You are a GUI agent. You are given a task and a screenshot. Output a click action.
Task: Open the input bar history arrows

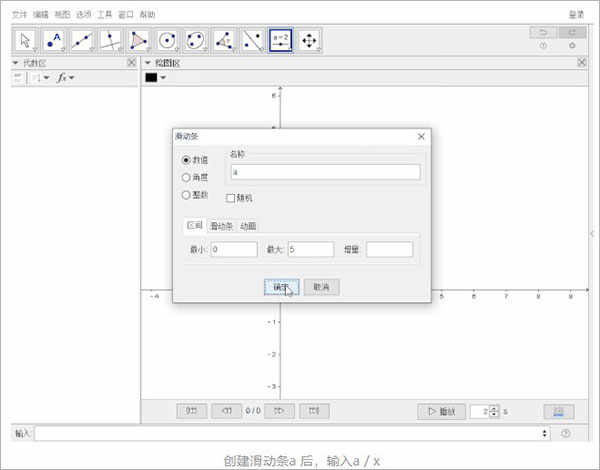tap(545, 433)
